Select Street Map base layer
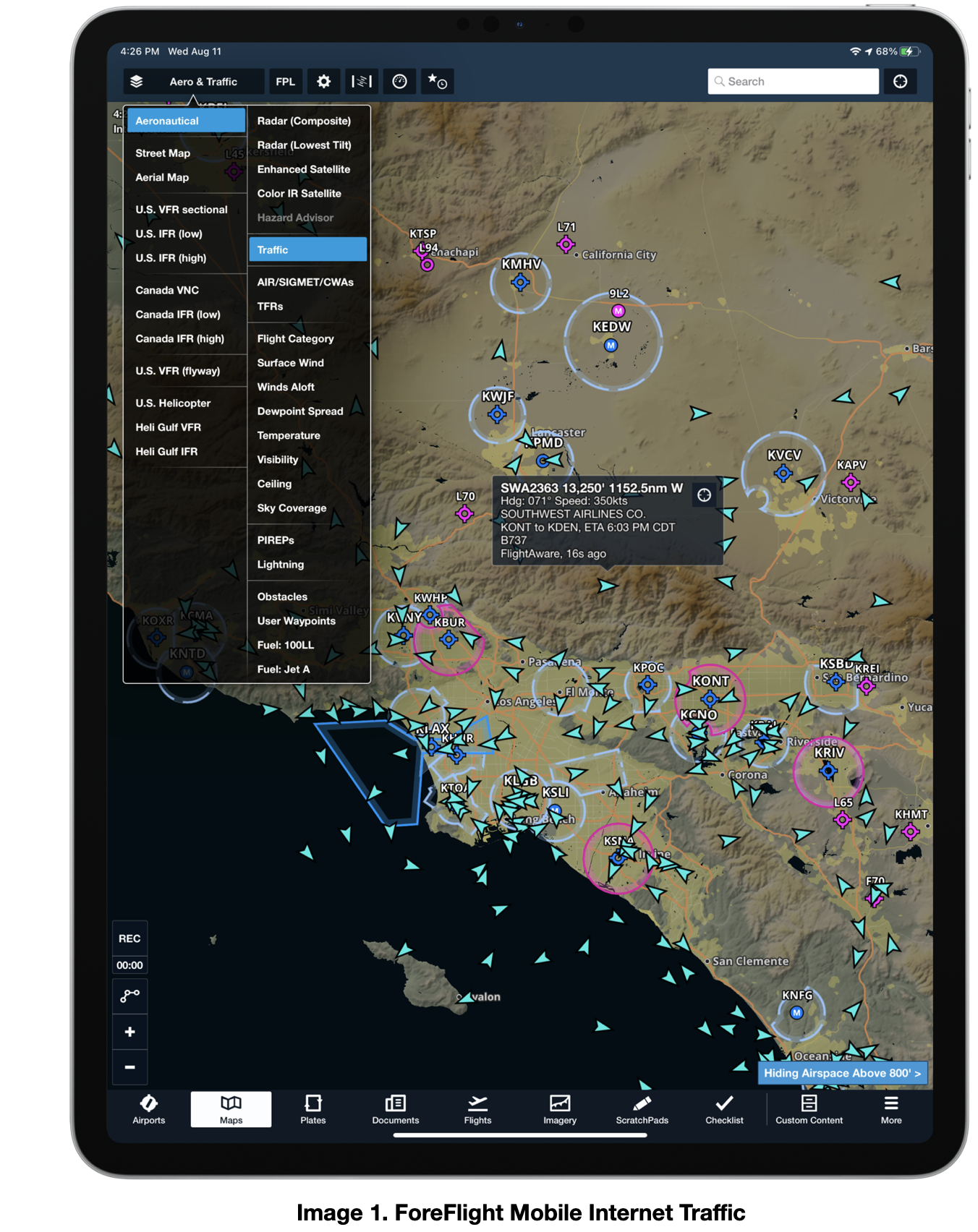The height and width of the screenshot is (1232, 978). (163, 153)
